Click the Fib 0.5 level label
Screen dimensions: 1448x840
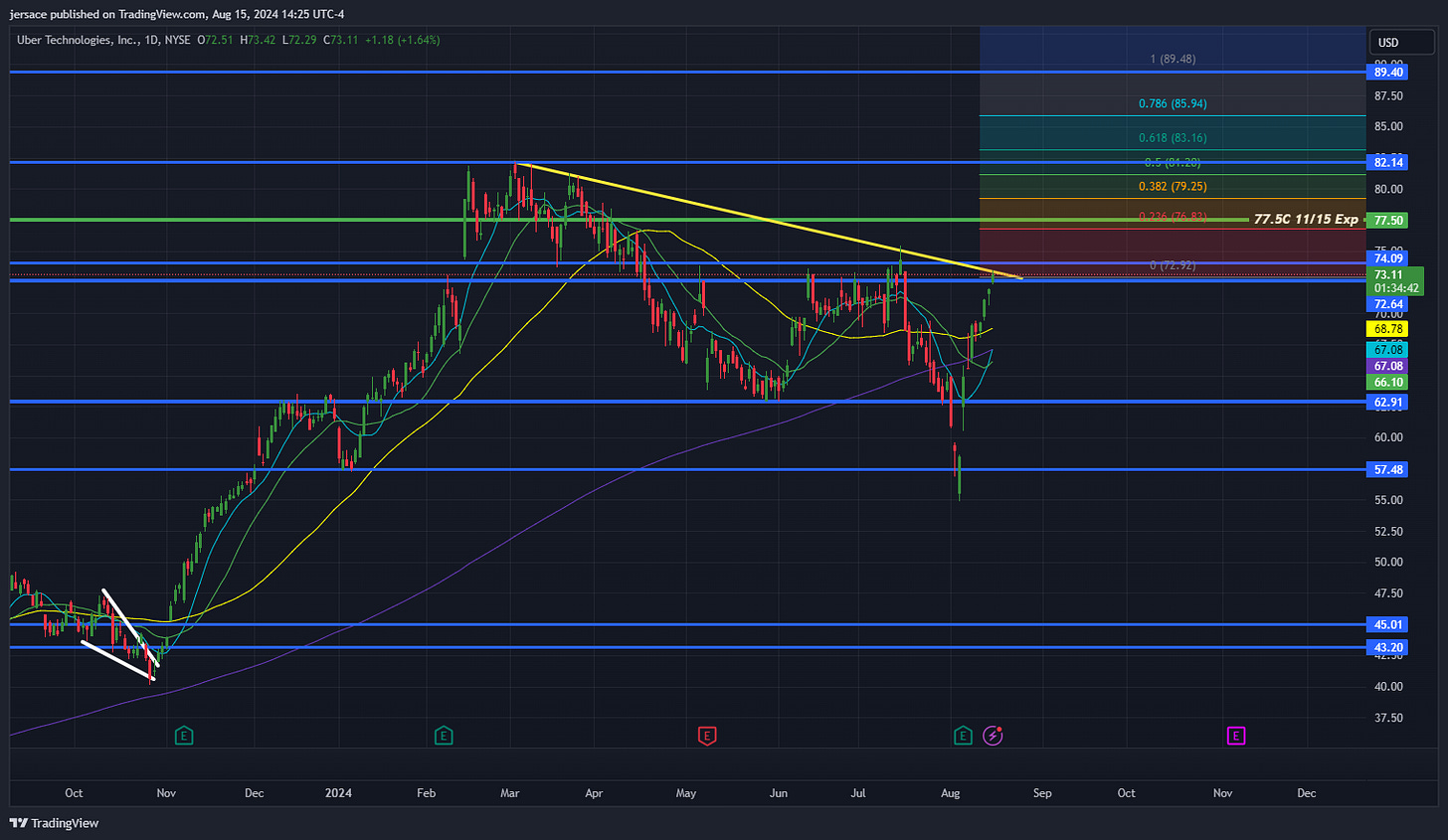coord(1173,162)
